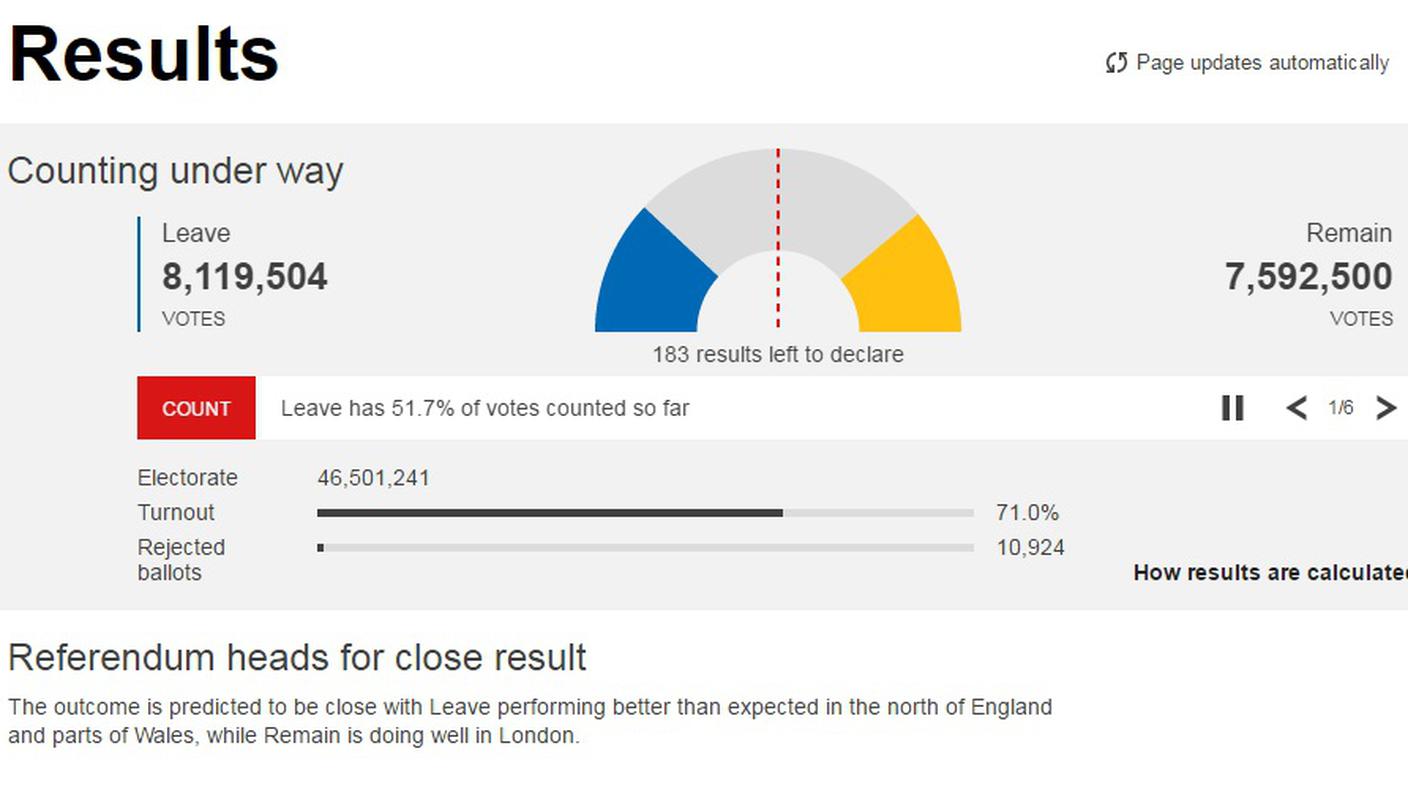Open the How results are calculated link
Image resolution: width=1408 pixels, height=792 pixels.
coord(1270,573)
